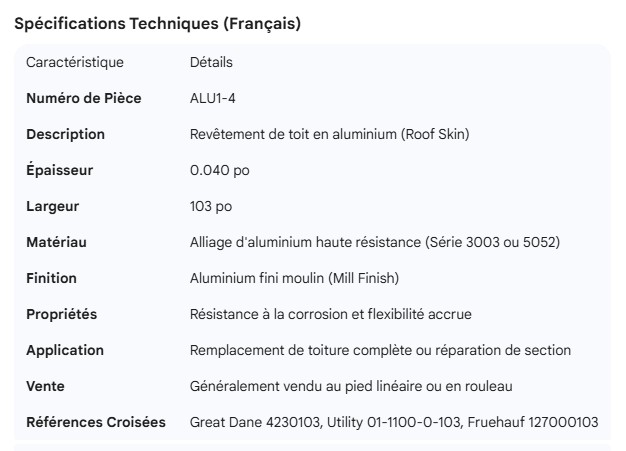Select the 'Application' row label
The width and height of the screenshot is (626, 451).
click(64, 351)
